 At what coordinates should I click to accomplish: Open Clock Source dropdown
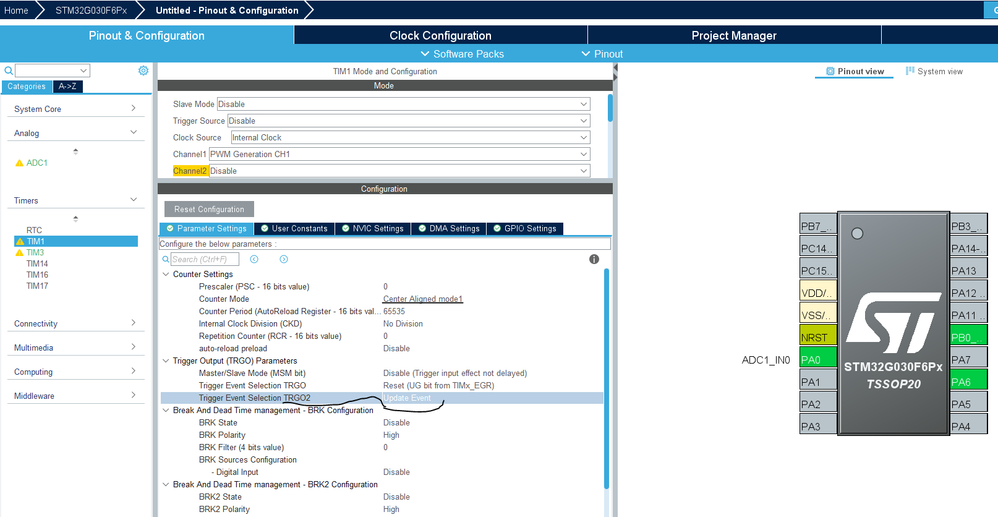click(410, 137)
